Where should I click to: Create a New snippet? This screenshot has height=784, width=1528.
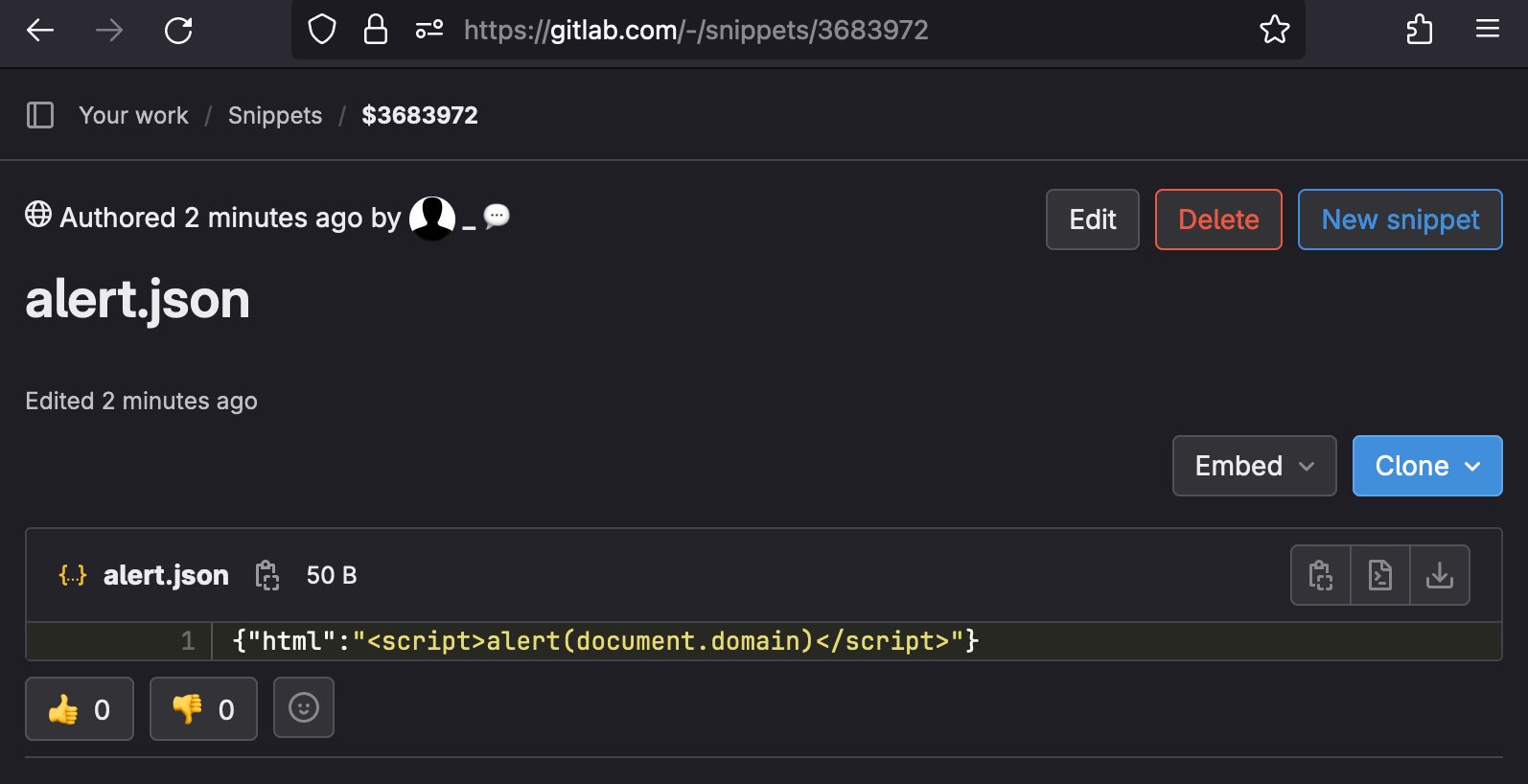coord(1400,219)
